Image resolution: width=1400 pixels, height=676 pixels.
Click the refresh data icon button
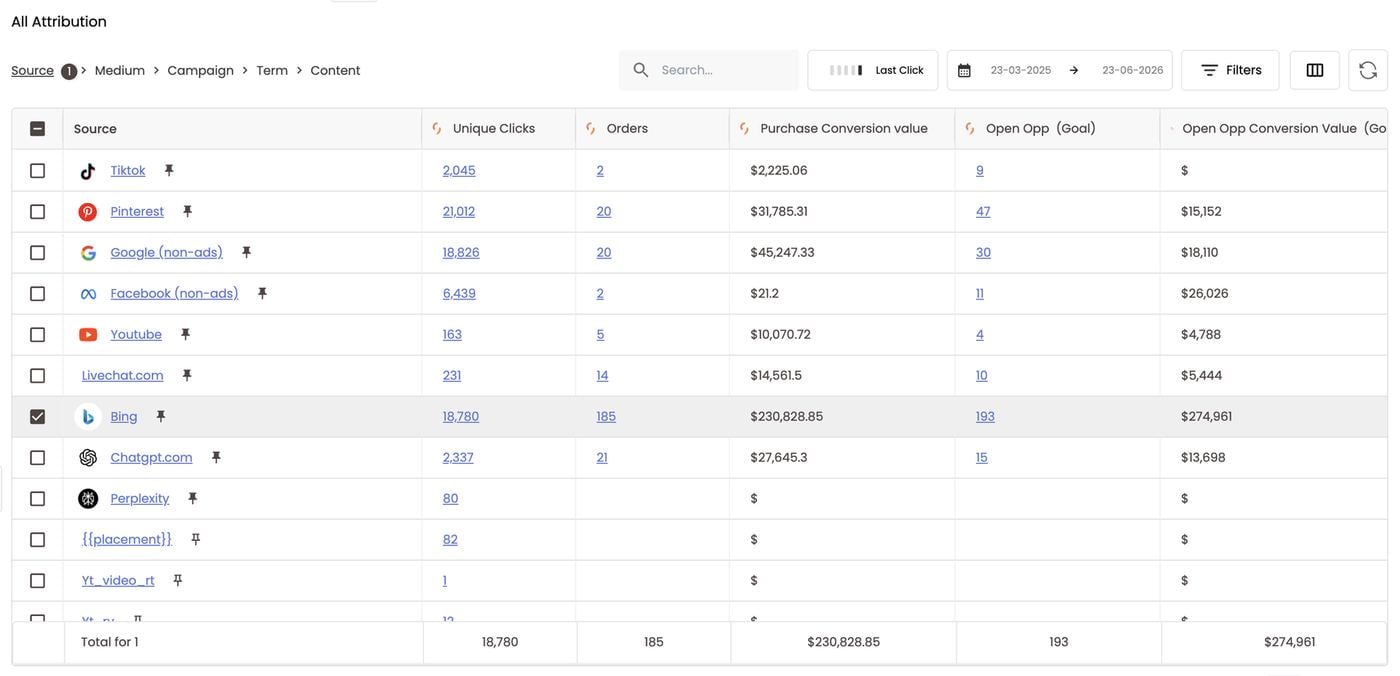click(x=1368, y=70)
